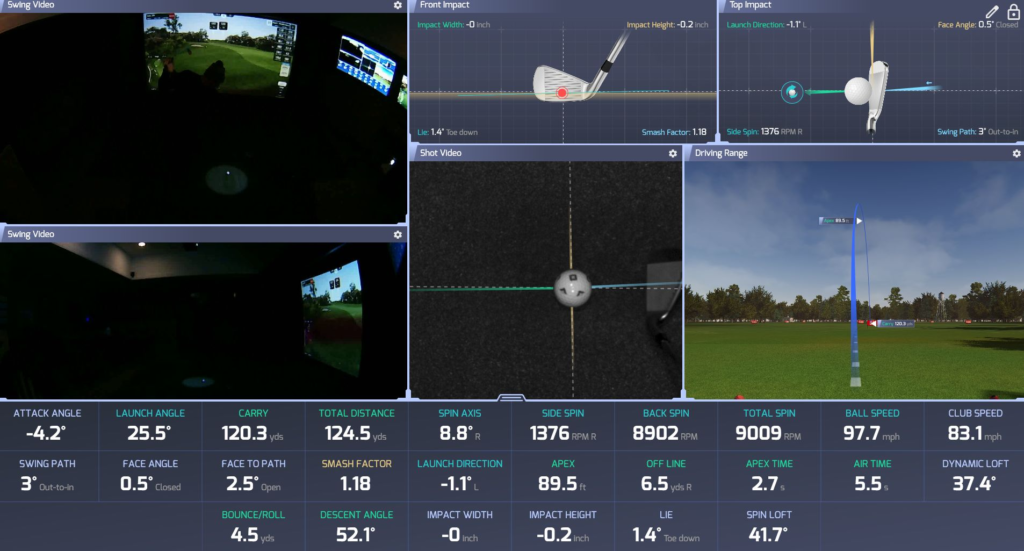
Task: Click the Impact Width -0 inch tile
Action: coord(459,527)
